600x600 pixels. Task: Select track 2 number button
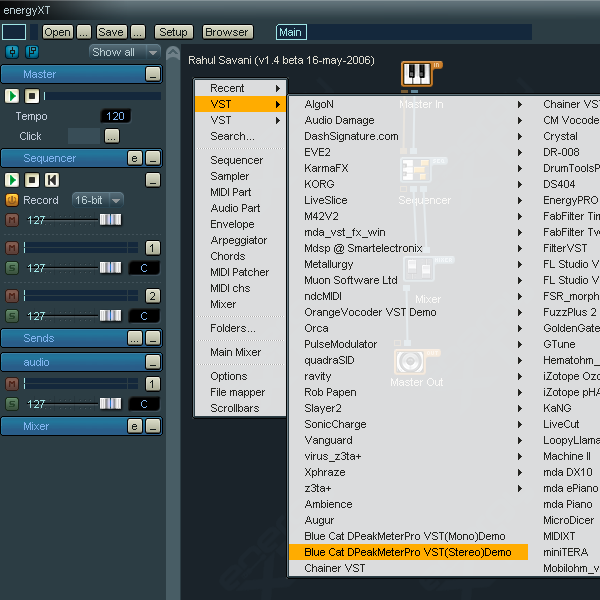[153, 296]
